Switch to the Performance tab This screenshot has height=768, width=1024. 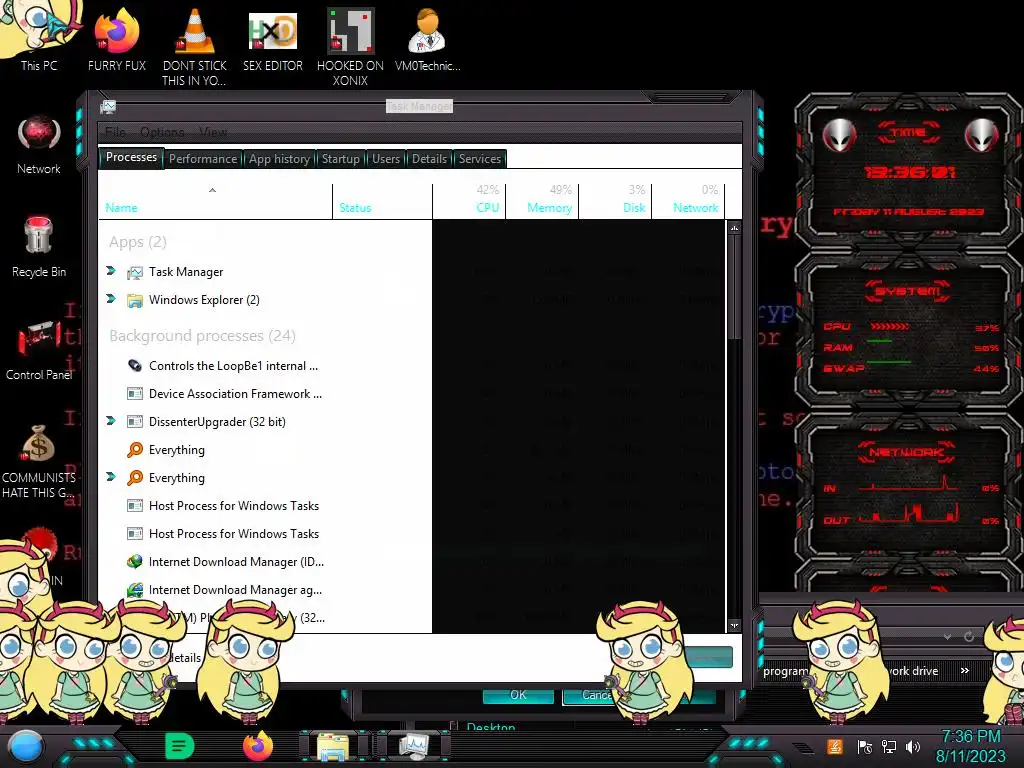[203, 159]
